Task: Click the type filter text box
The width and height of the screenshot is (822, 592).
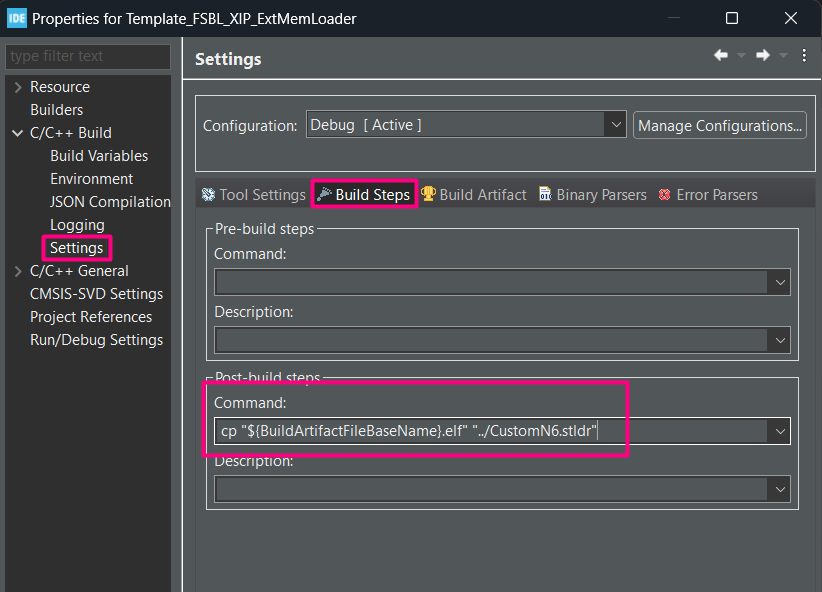Action: click(x=88, y=56)
